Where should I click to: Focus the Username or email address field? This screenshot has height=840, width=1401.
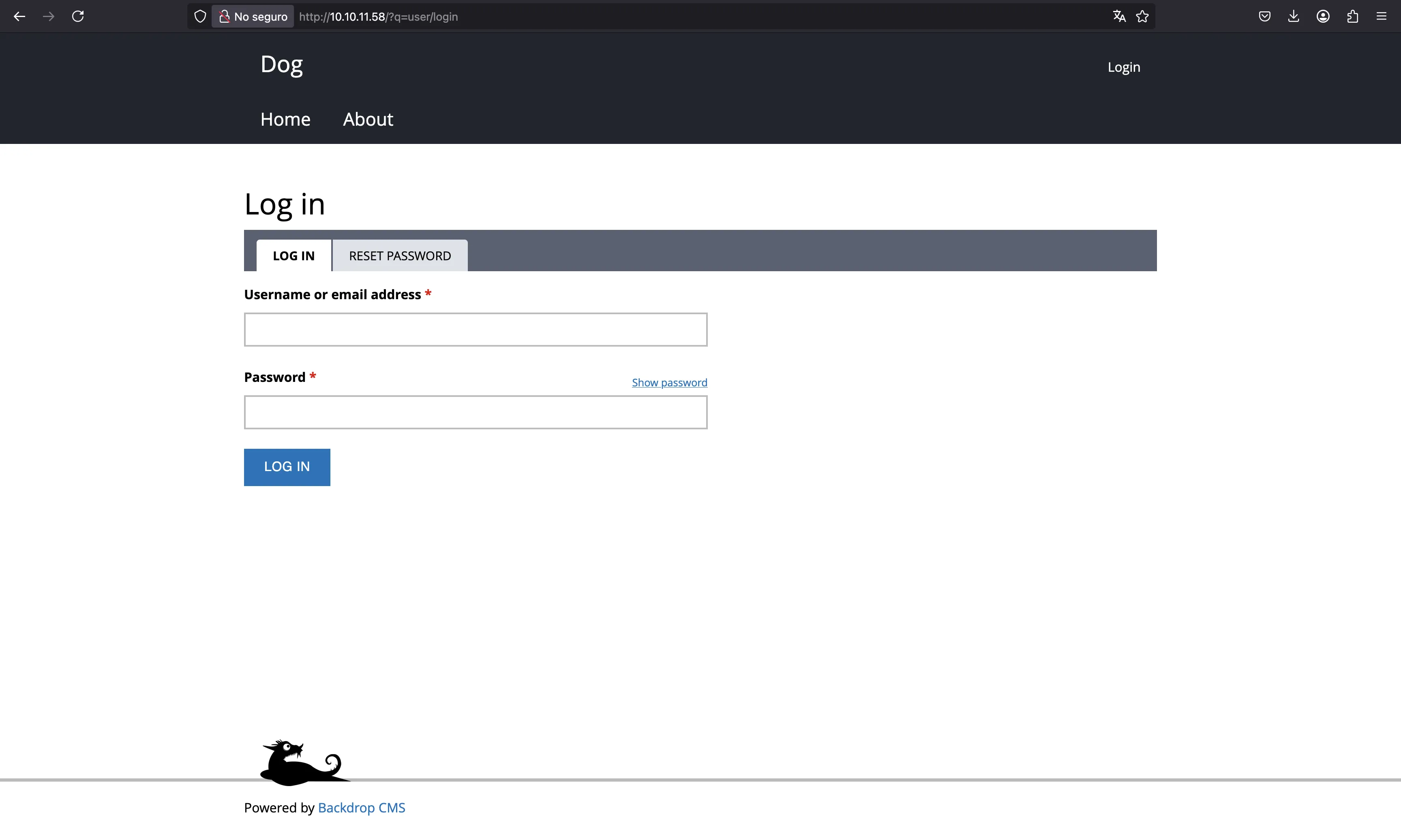click(475, 330)
